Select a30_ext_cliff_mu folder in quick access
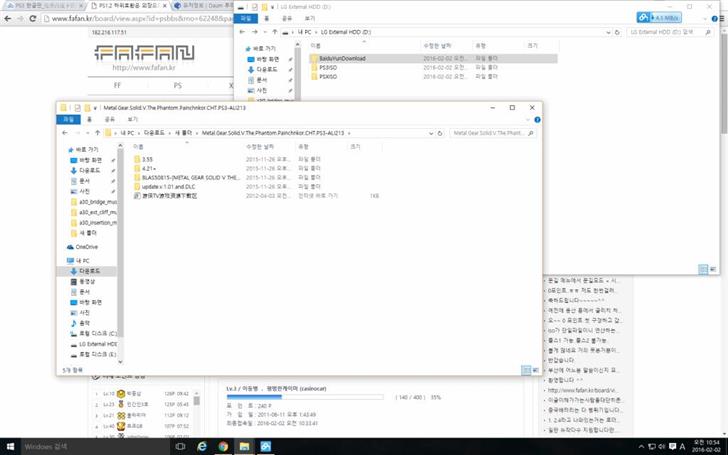This screenshot has width=728, height=455. [93, 212]
